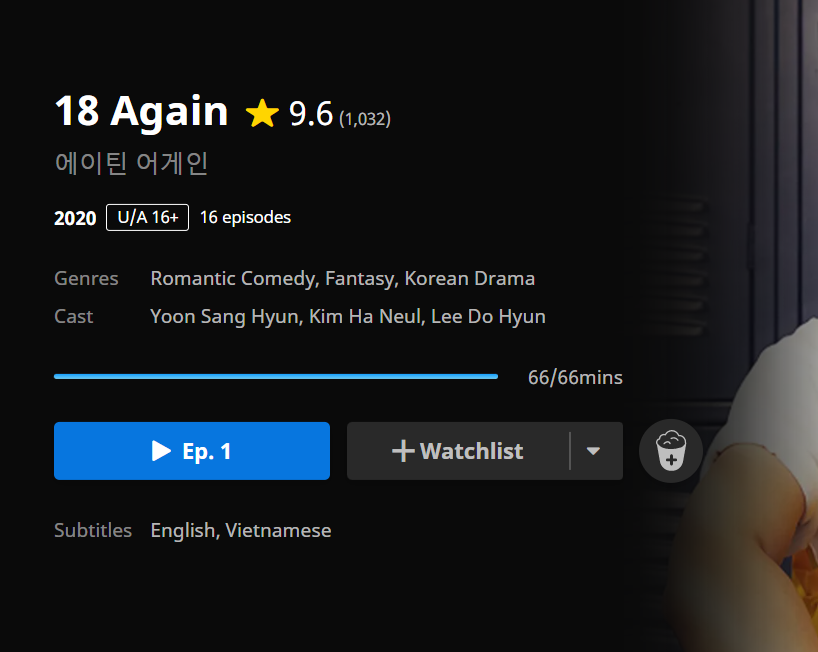
Task: Expand the Watchlist dropdown arrow
Action: [593, 451]
